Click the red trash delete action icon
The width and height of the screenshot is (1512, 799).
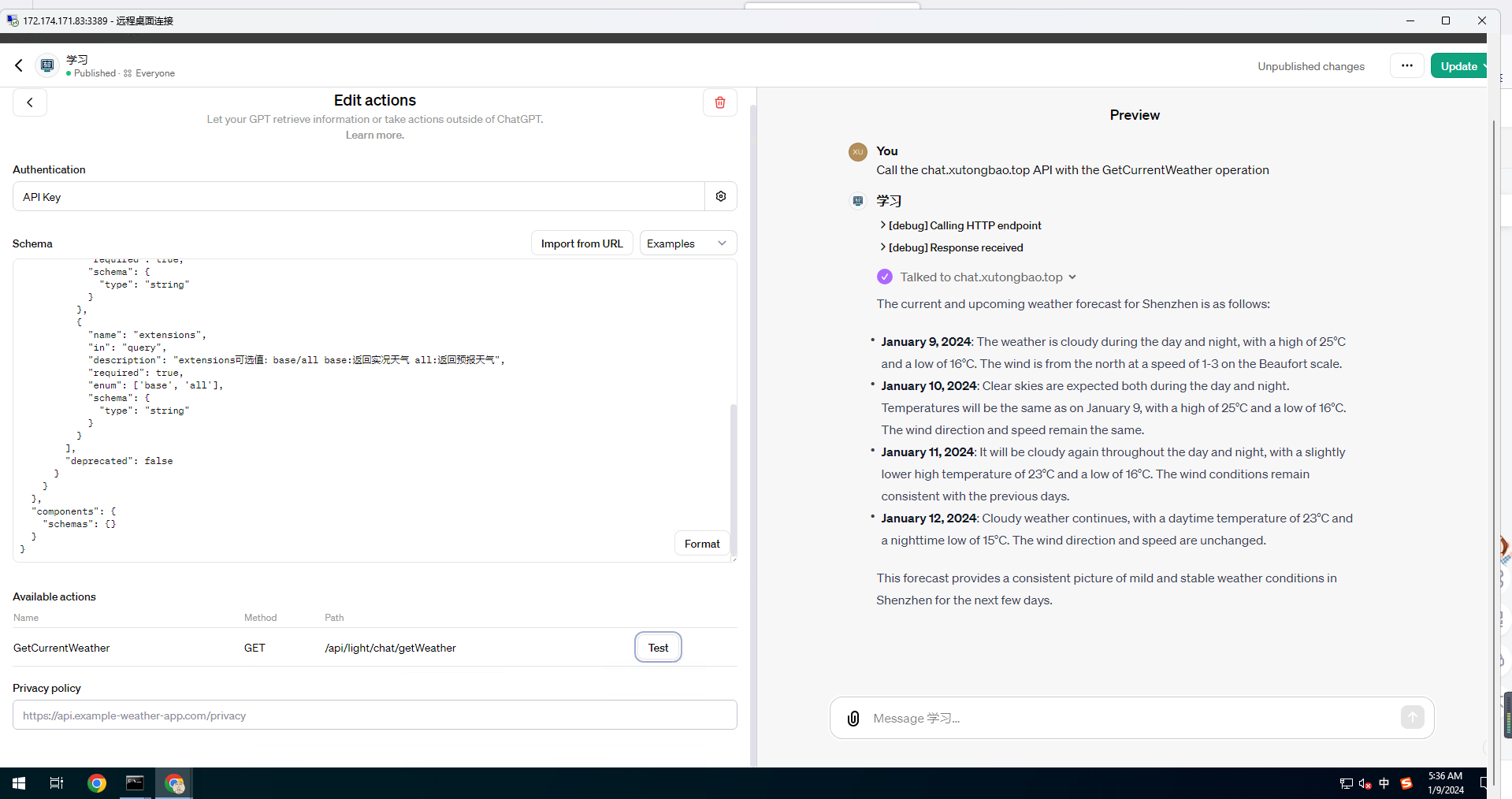click(719, 102)
